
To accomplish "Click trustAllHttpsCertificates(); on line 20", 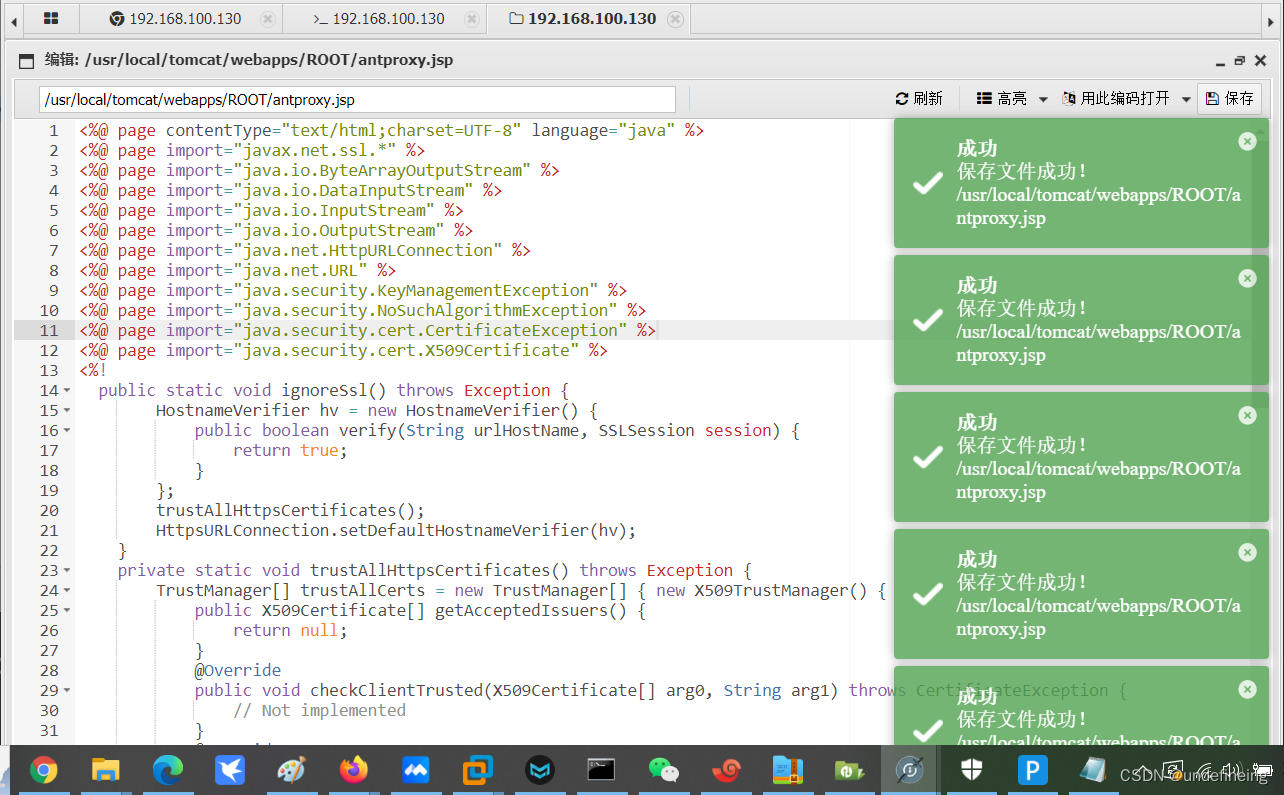I will (290, 510).
